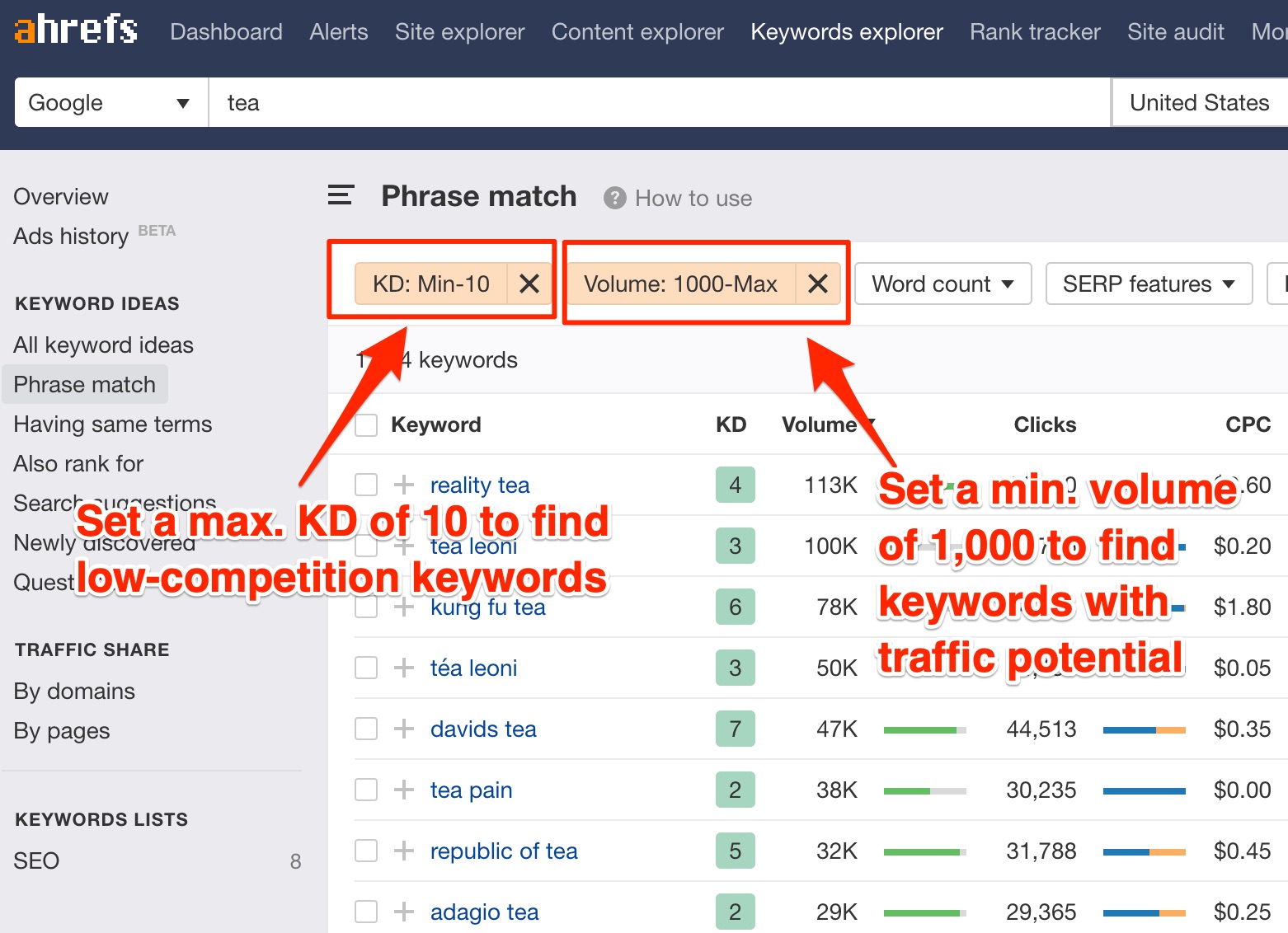This screenshot has height=933, width=1288.
Task: Open traffic share By pages
Action: 62,730
